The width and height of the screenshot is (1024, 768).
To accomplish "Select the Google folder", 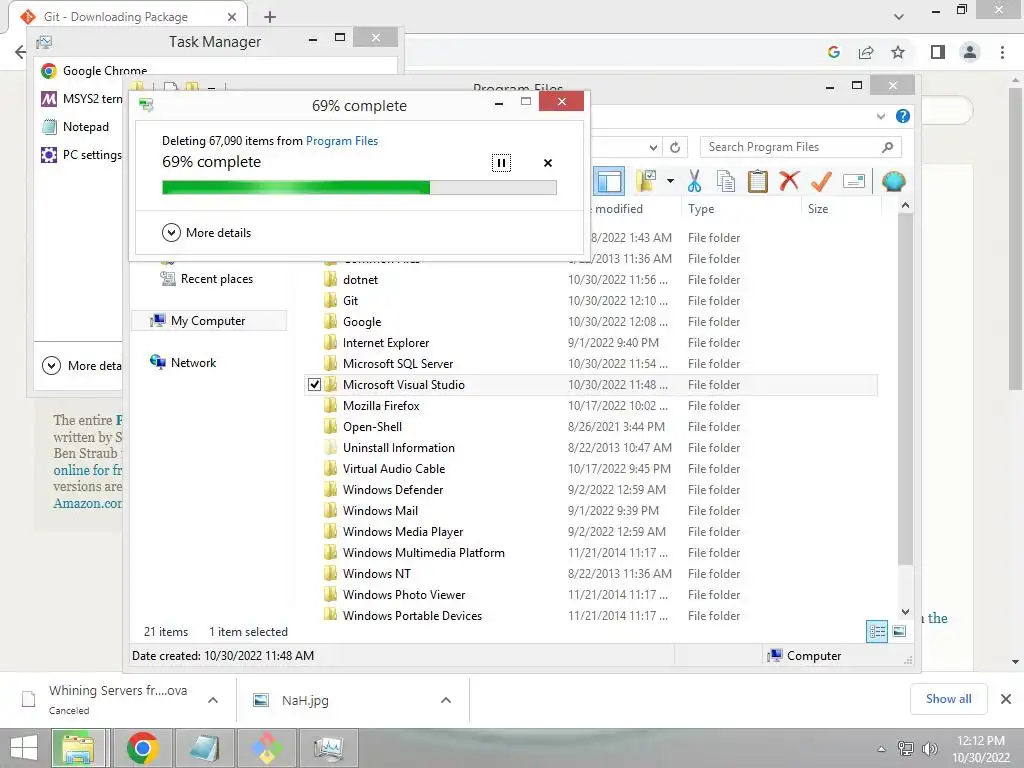I will [x=362, y=321].
